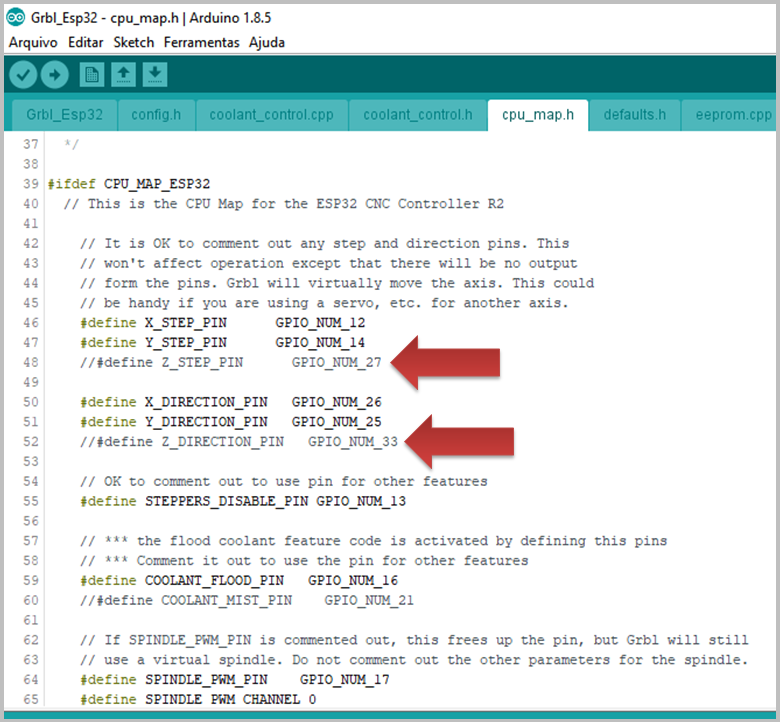Switch to the defaults.h tab

tap(635, 115)
